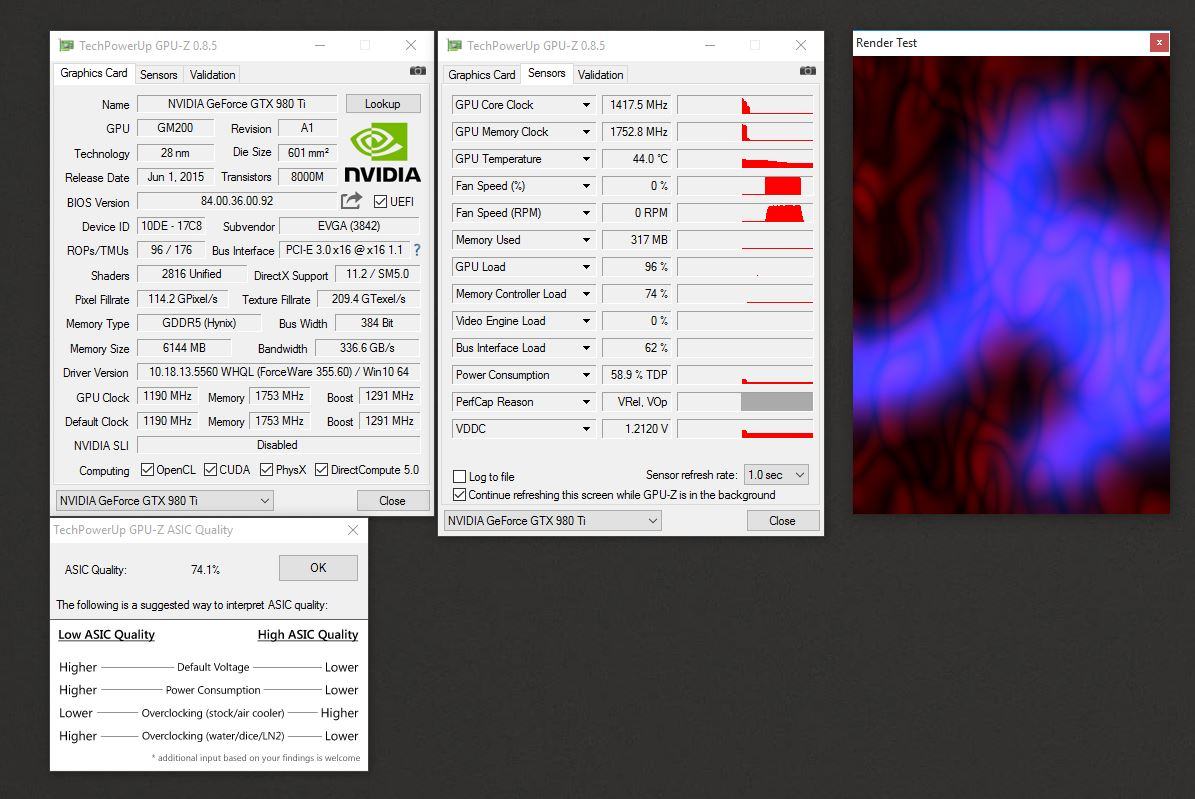Uncheck Continue refreshing while in background
Viewport: 1195px width, 799px height.
coord(460,495)
